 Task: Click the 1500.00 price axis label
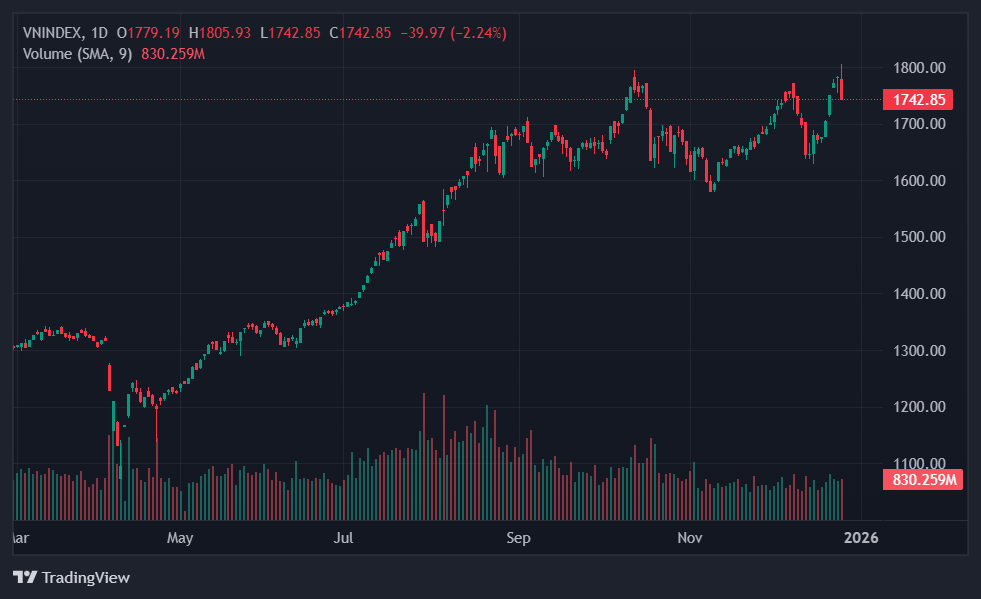920,237
